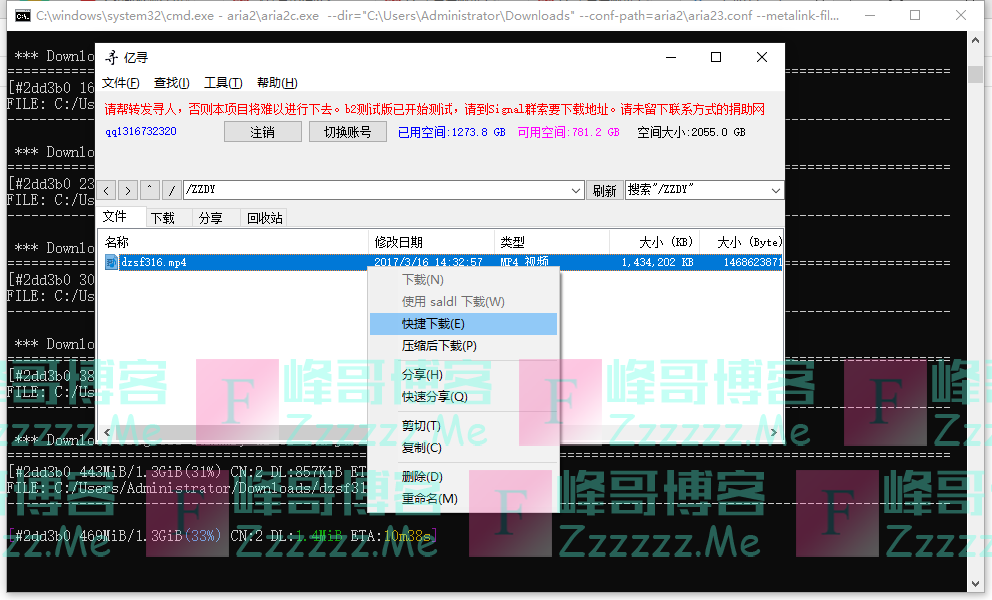This screenshot has width=992, height=600.
Task: Click the dzsf316.mp4 file icon
Action: (x=111, y=263)
